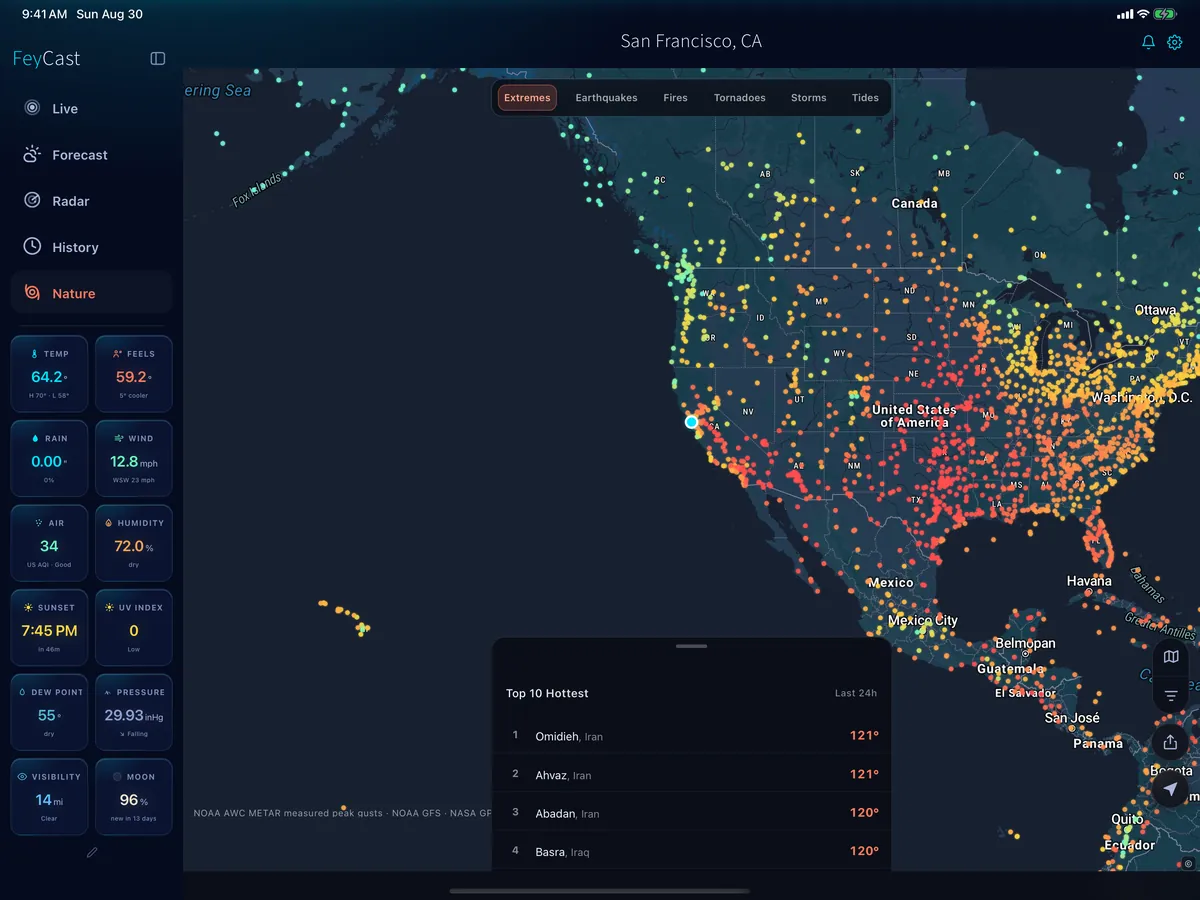
Task: Click the Top 10 Hottest heading
Action: [x=547, y=693]
